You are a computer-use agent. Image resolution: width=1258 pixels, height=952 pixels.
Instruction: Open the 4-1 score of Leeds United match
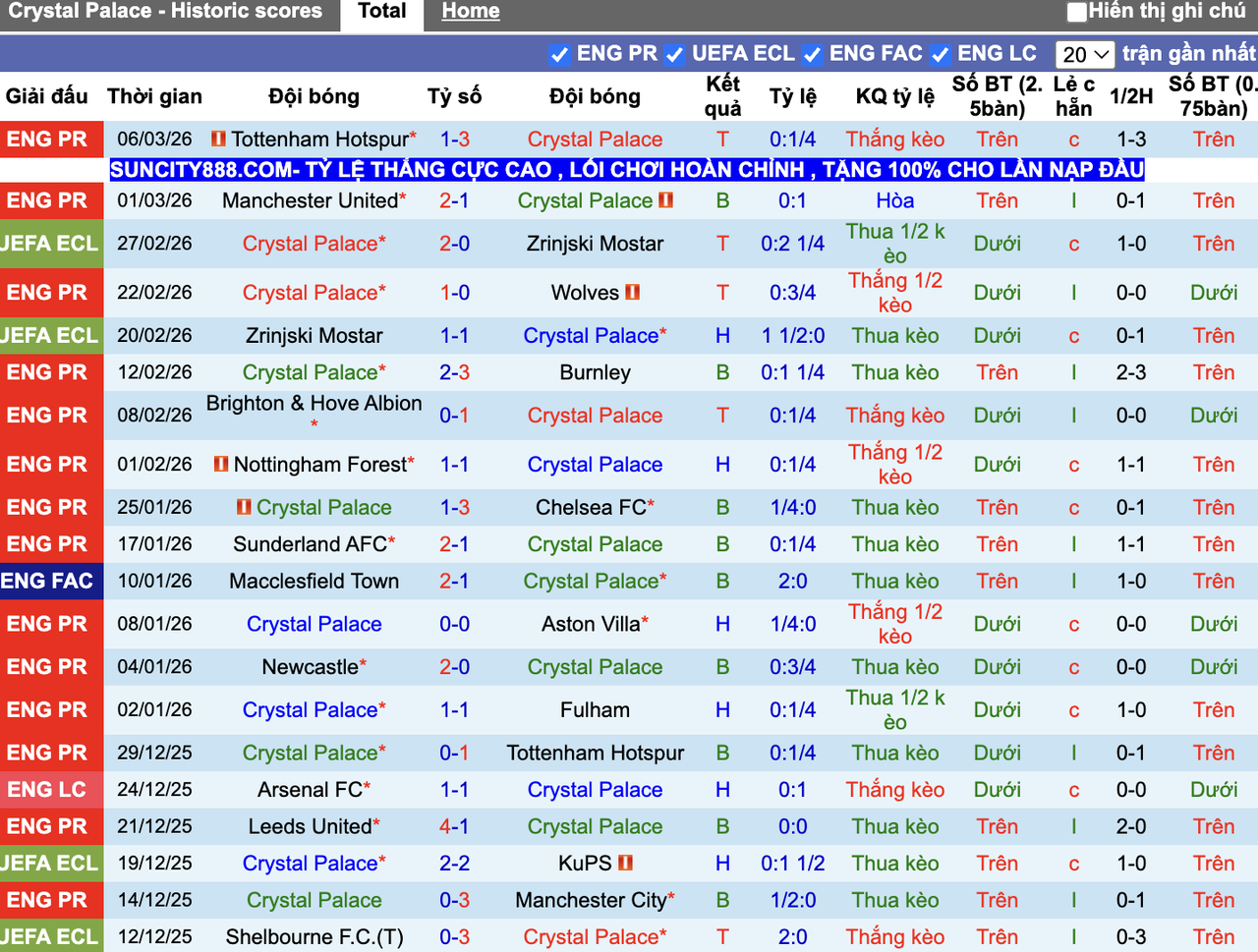coord(454,827)
